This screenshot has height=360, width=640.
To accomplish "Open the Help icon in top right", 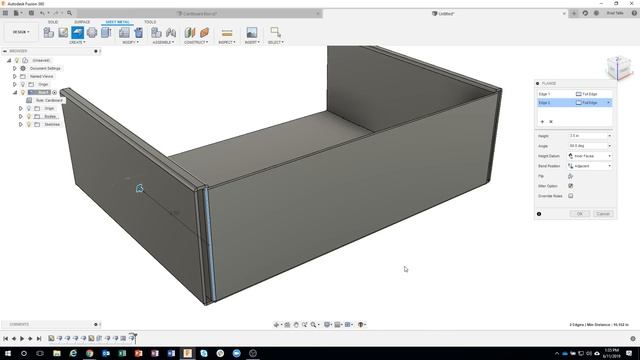I will pyautogui.click(x=634, y=13).
